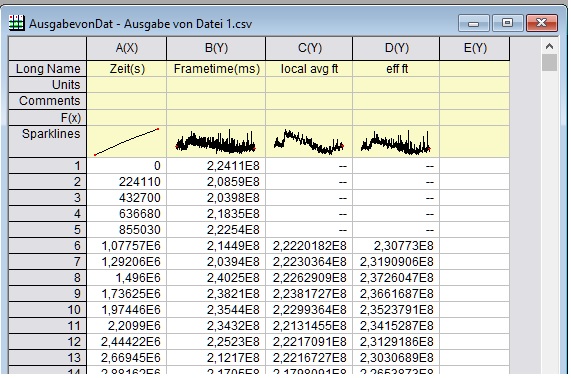The image size is (571, 378).
Task: Click cell with value 2,4025E8
Action: point(216,278)
